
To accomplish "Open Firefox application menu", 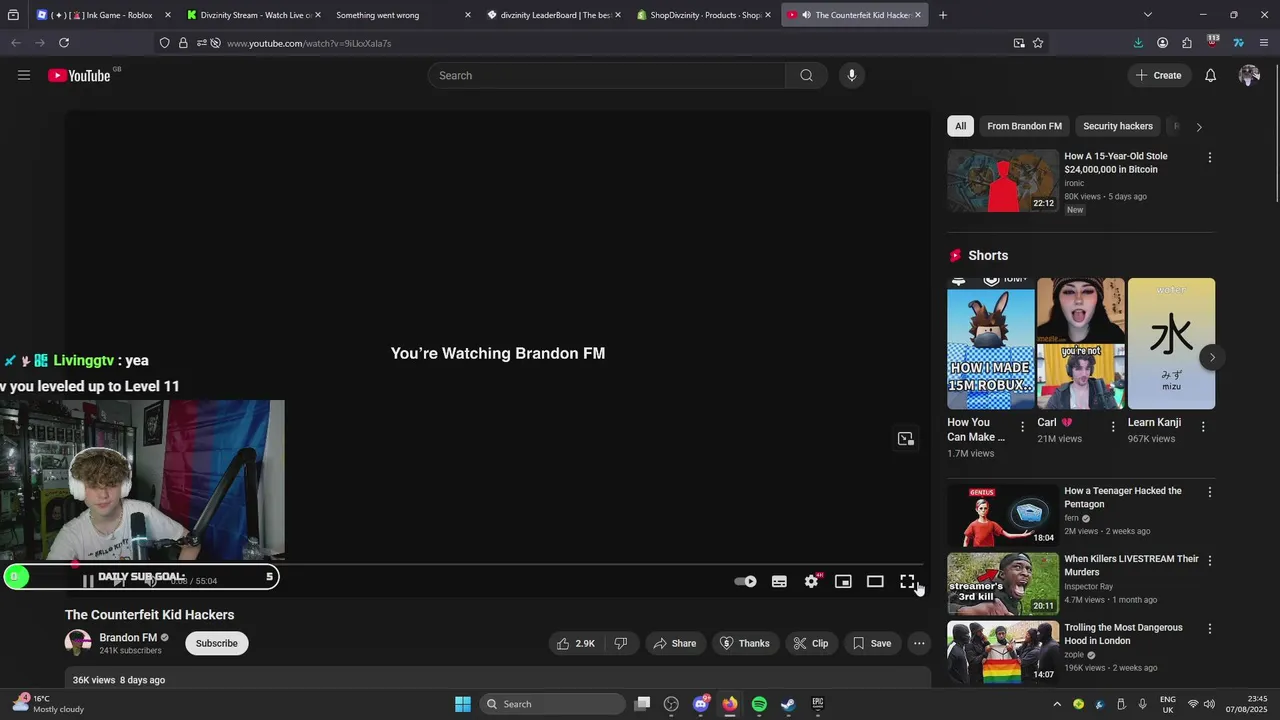I will 1264,43.
